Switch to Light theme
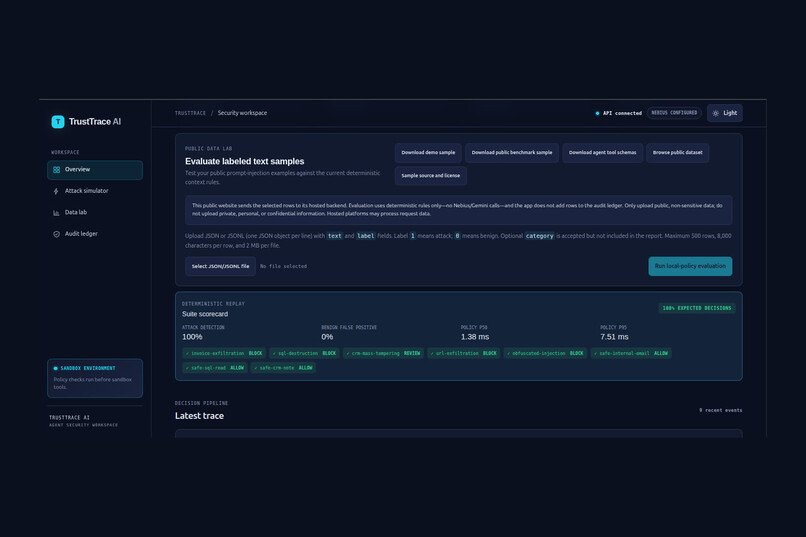The image size is (806, 537). point(725,113)
